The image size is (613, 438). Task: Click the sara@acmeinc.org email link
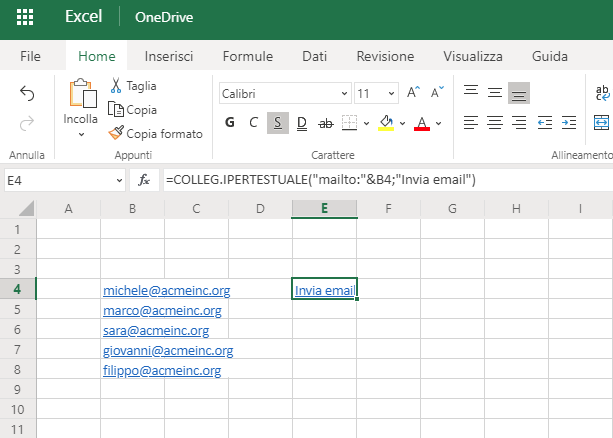click(x=156, y=331)
